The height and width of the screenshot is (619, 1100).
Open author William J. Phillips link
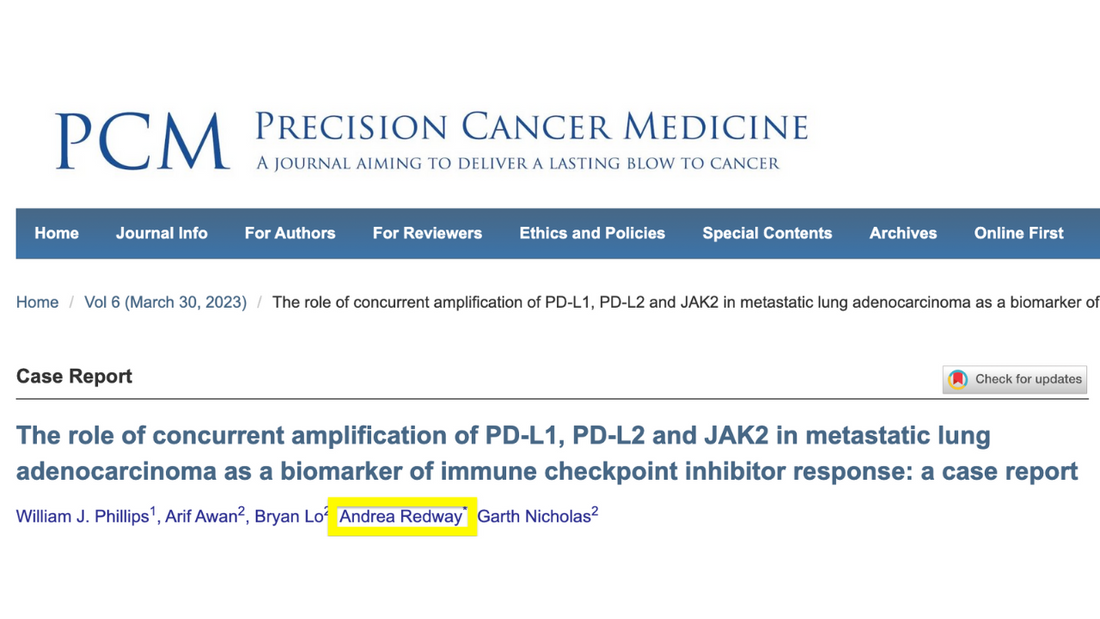coord(82,517)
